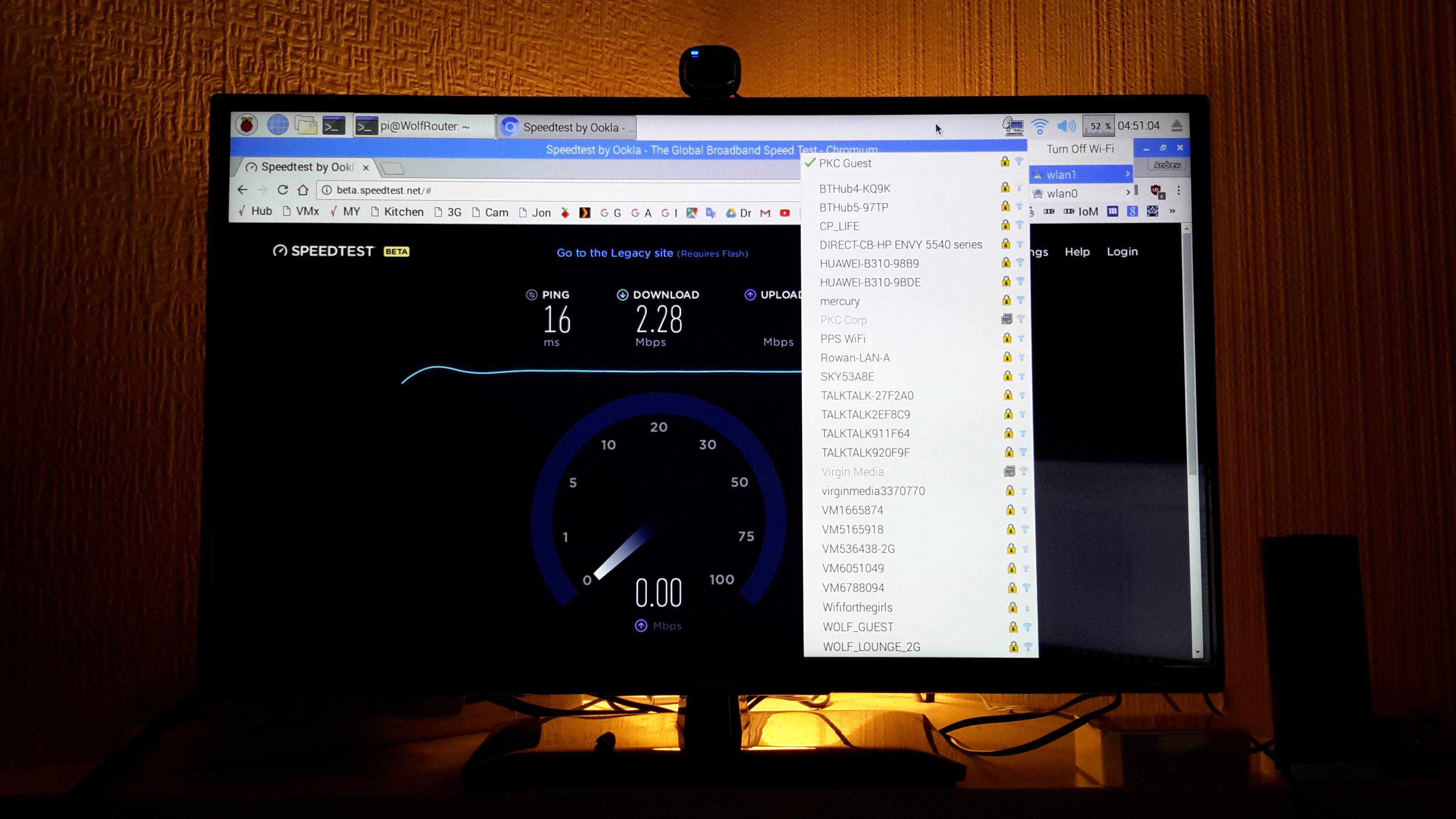Connect to VM1665874 network
Screen dimensions: 1456x819
click(x=919, y=510)
